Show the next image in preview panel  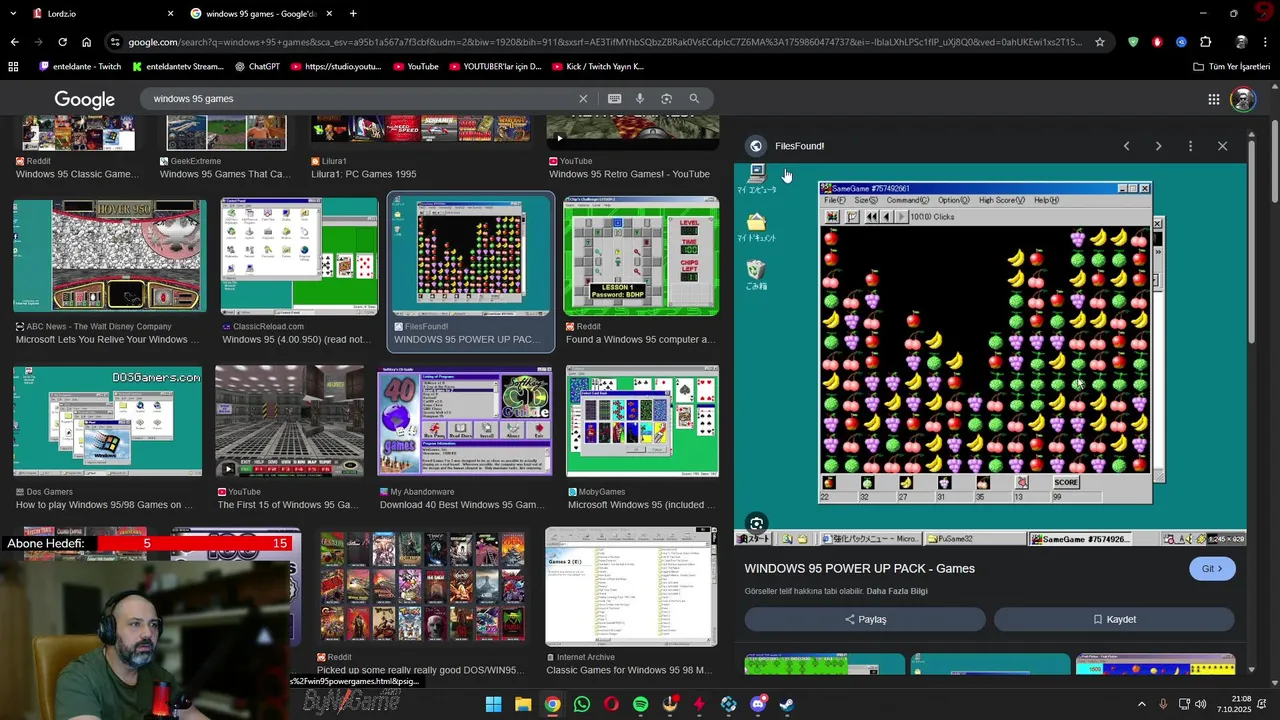coord(1158,146)
